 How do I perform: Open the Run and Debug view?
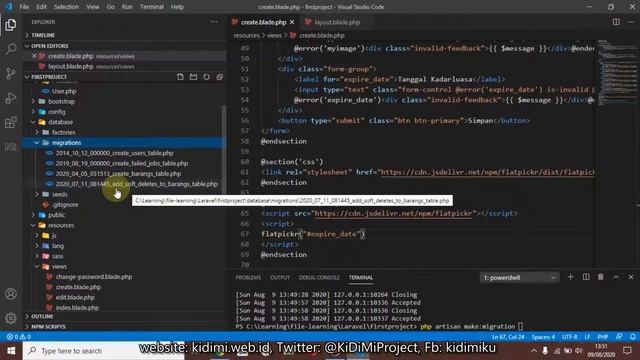(x=11, y=98)
